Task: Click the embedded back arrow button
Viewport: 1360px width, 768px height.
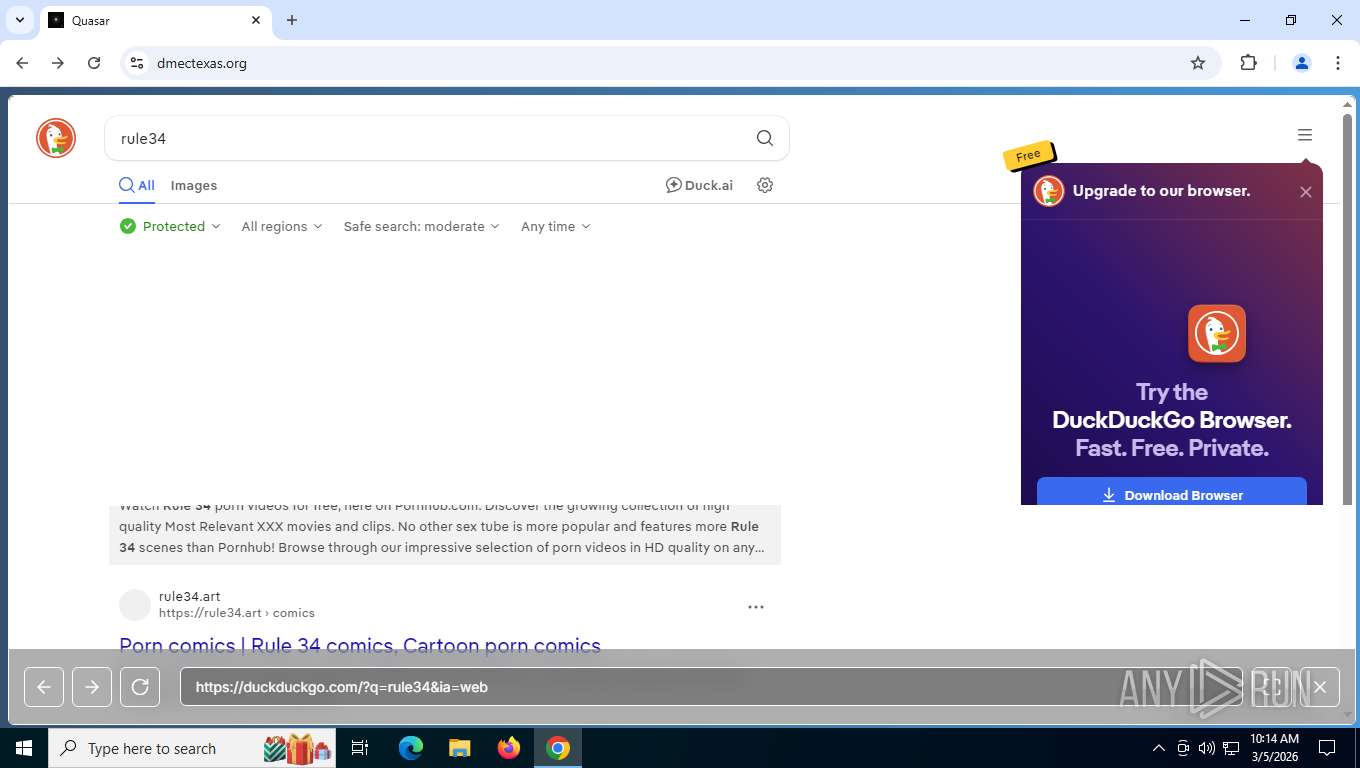Action: pyautogui.click(x=44, y=687)
